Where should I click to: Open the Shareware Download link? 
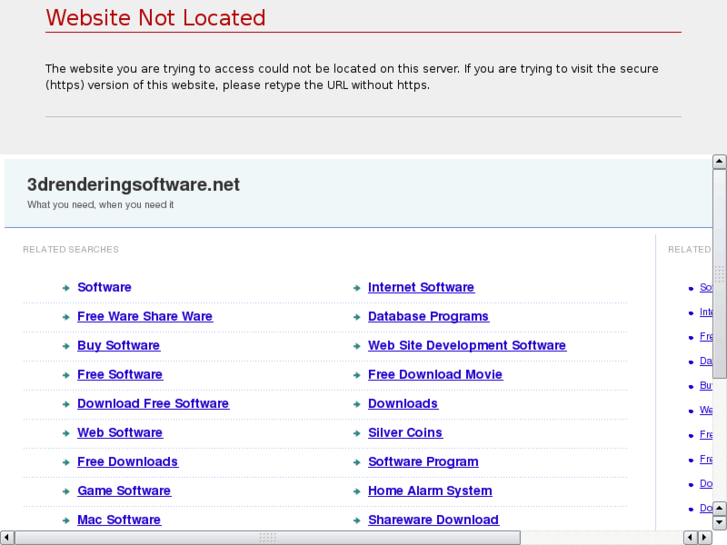(434, 520)
